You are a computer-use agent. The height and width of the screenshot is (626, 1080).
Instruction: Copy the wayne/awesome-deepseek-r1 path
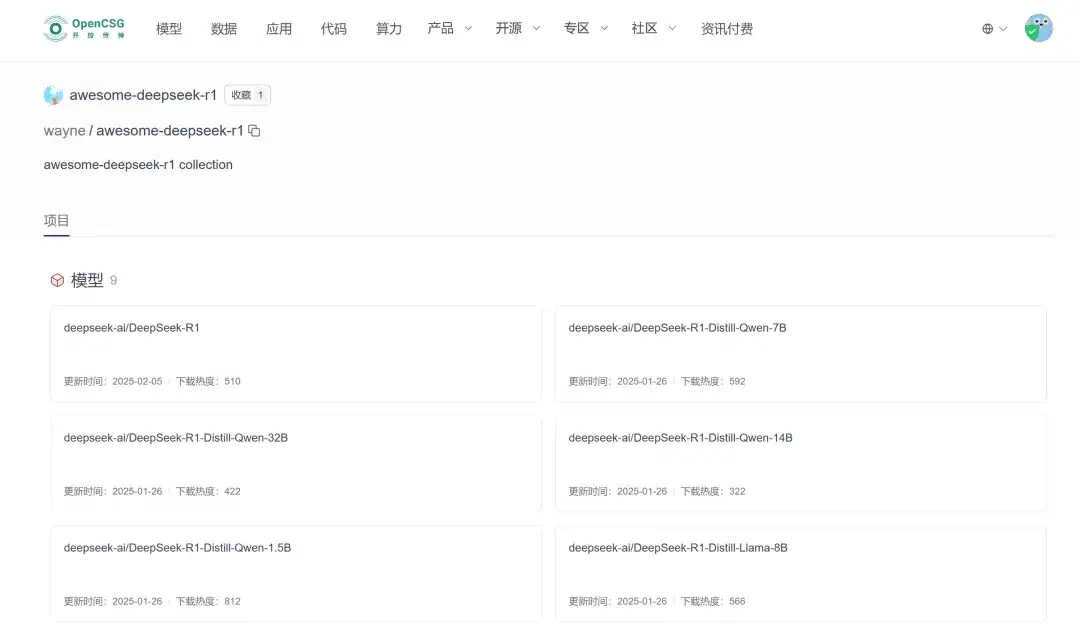(x=254, y=131)
